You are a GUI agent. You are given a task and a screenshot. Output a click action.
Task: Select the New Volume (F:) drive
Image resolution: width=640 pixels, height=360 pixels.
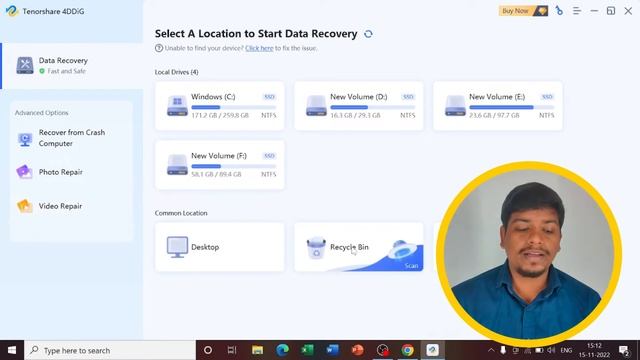coord(220,165)
